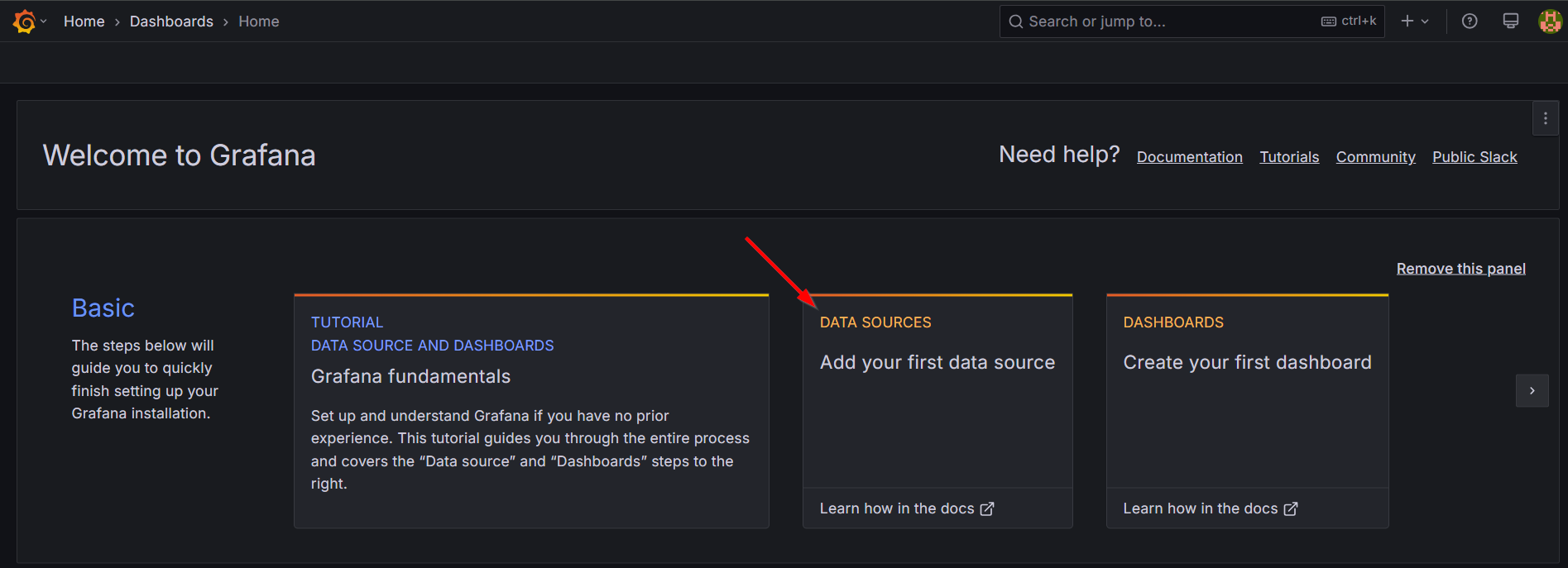The height and width of the screenshot is (568, 1568).
Task: Go to the Dashboards breadcrumb
Action: point(171,21)
